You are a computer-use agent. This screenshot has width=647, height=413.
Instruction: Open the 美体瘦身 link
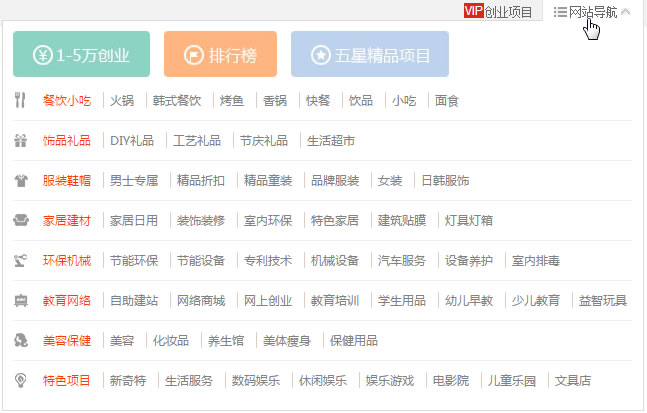(287, 340)
